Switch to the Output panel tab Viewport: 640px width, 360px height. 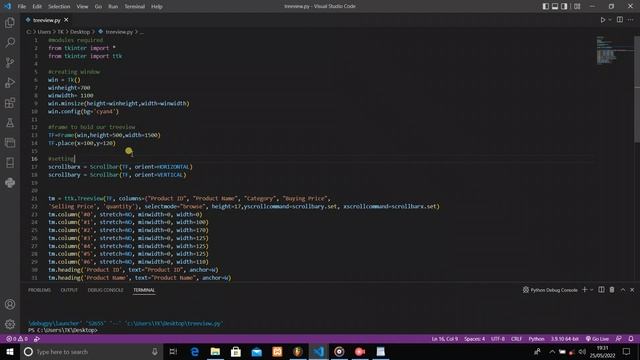[69, 290]
